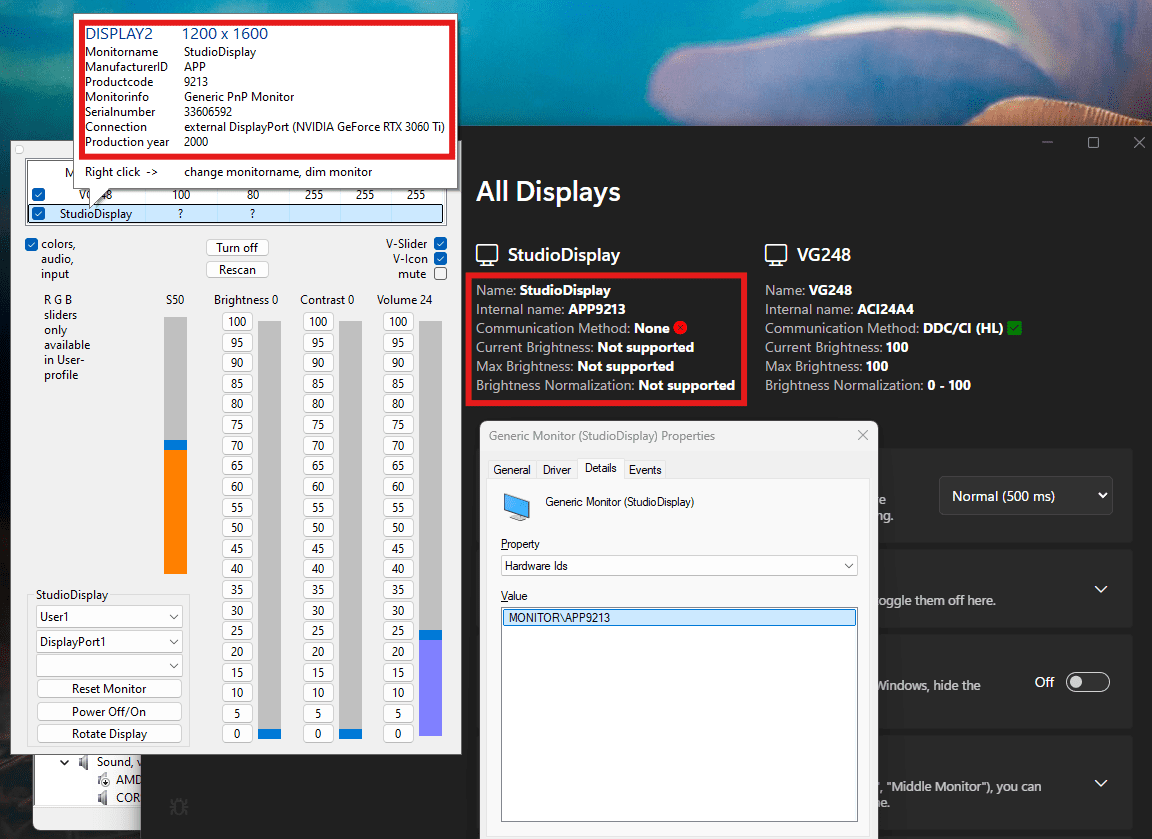
Task: Open the Normal (500 ms) dropdown
Action: coord(1025,496)
